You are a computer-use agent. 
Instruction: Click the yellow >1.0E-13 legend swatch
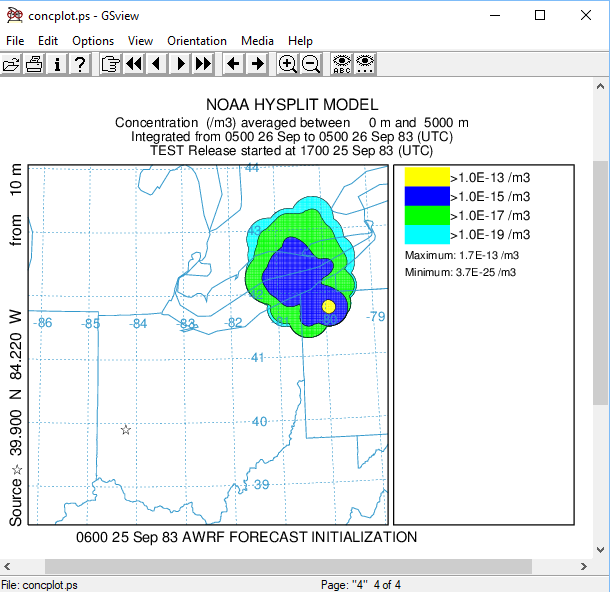click(x=427, y=177)
